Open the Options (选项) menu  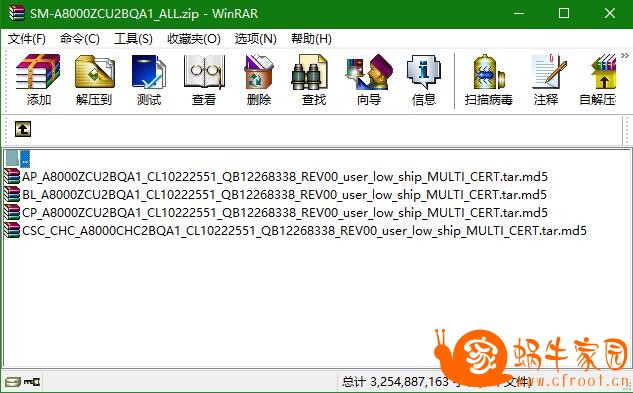coord(256,39)
